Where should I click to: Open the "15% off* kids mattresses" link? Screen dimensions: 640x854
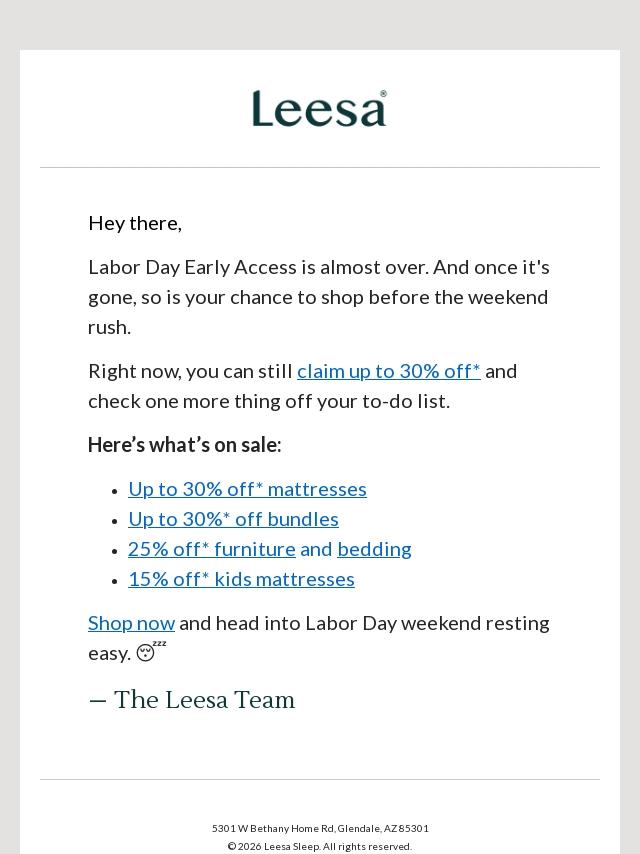point(241,579)
